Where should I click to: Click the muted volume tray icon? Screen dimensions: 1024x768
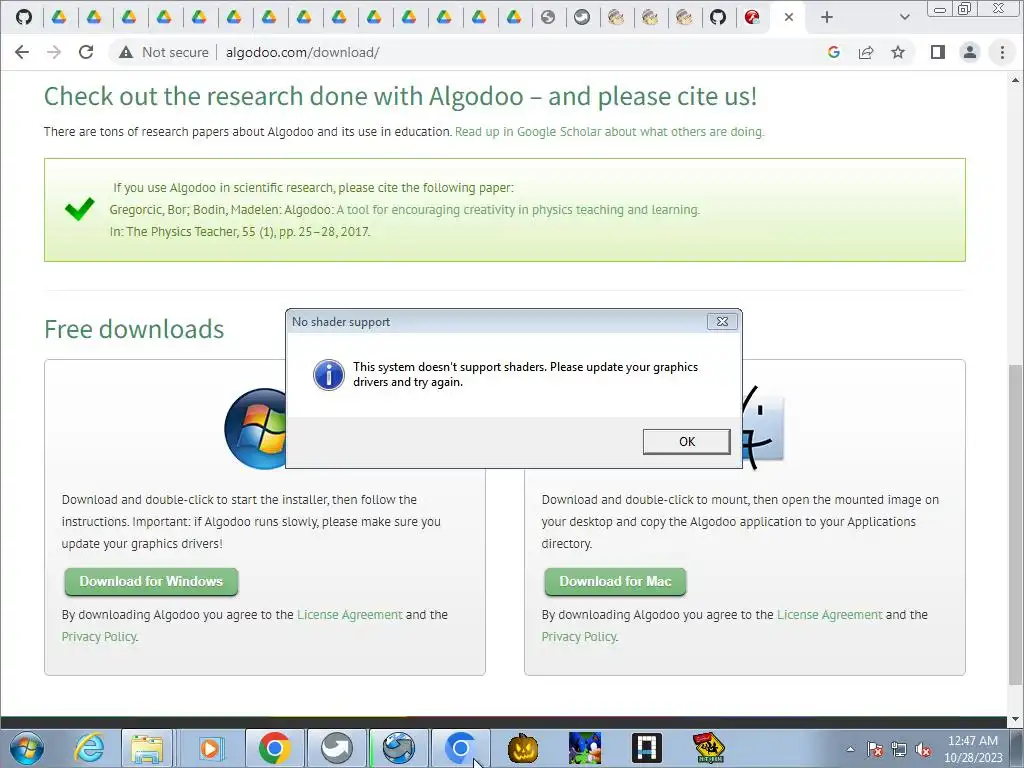coord(923,749)
